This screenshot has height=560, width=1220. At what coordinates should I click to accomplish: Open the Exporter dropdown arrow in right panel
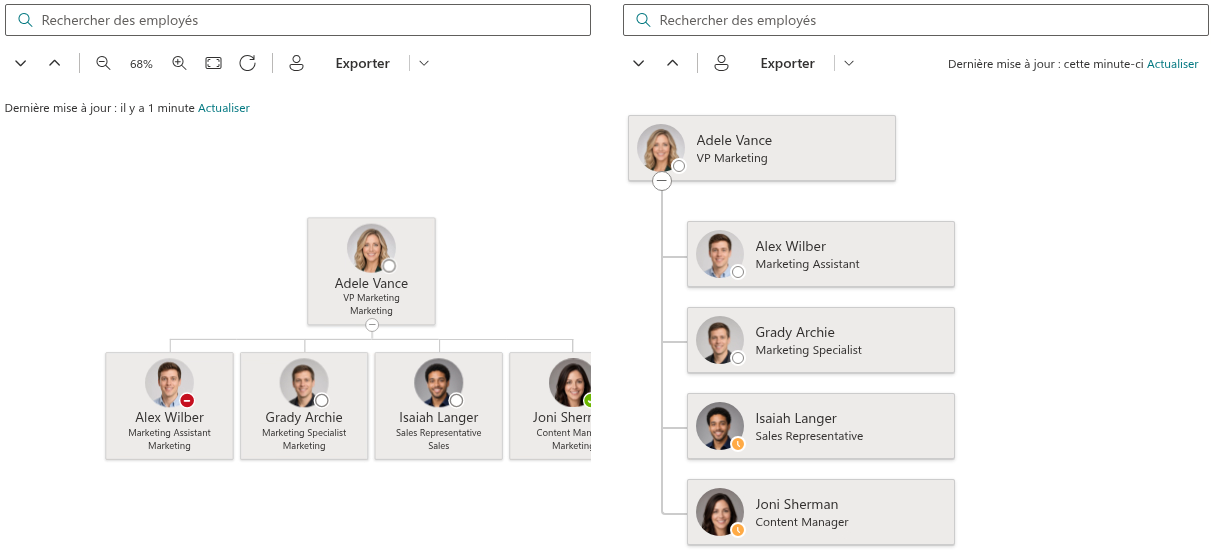pyautogui.click(x=849, y=63)
